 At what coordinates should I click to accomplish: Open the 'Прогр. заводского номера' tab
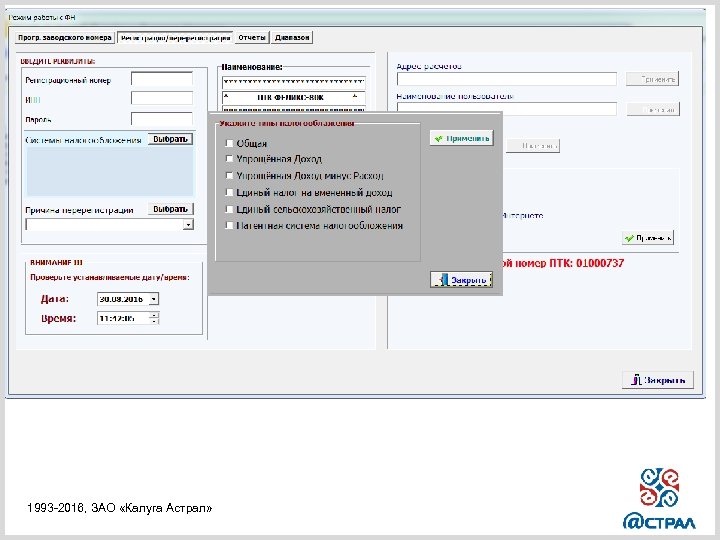(64, 38)
